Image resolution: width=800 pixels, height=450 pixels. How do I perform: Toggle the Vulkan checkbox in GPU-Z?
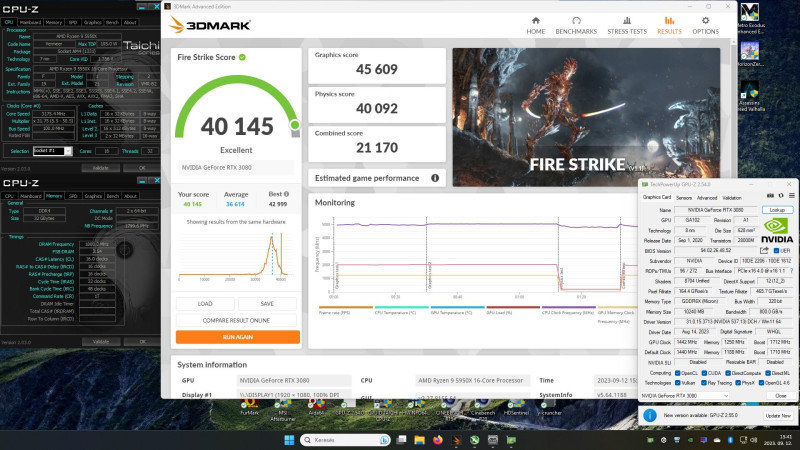[678, 383]
